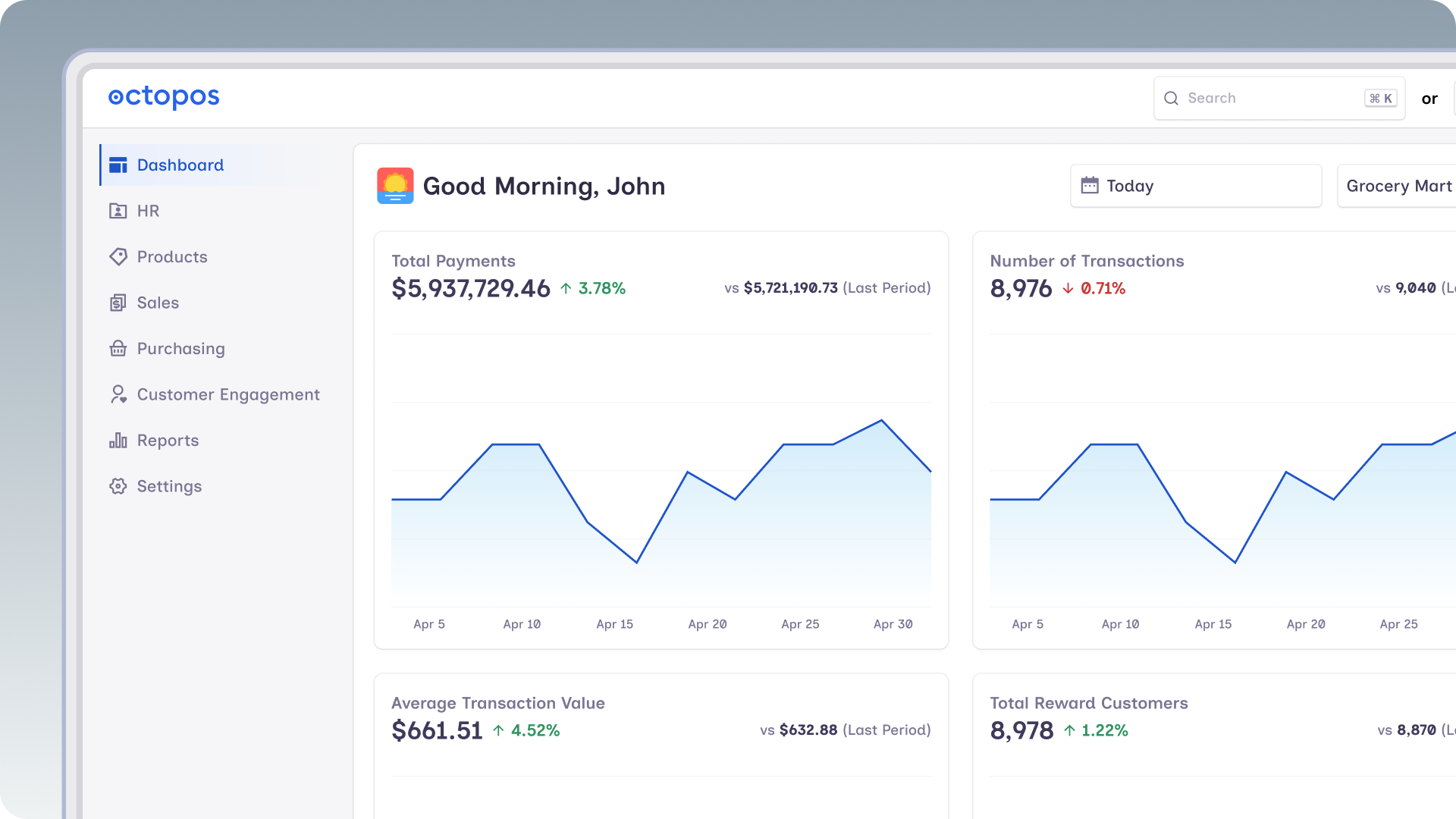
Task: Click the green up arrow by 4.52%
Action: click(498, 730)
